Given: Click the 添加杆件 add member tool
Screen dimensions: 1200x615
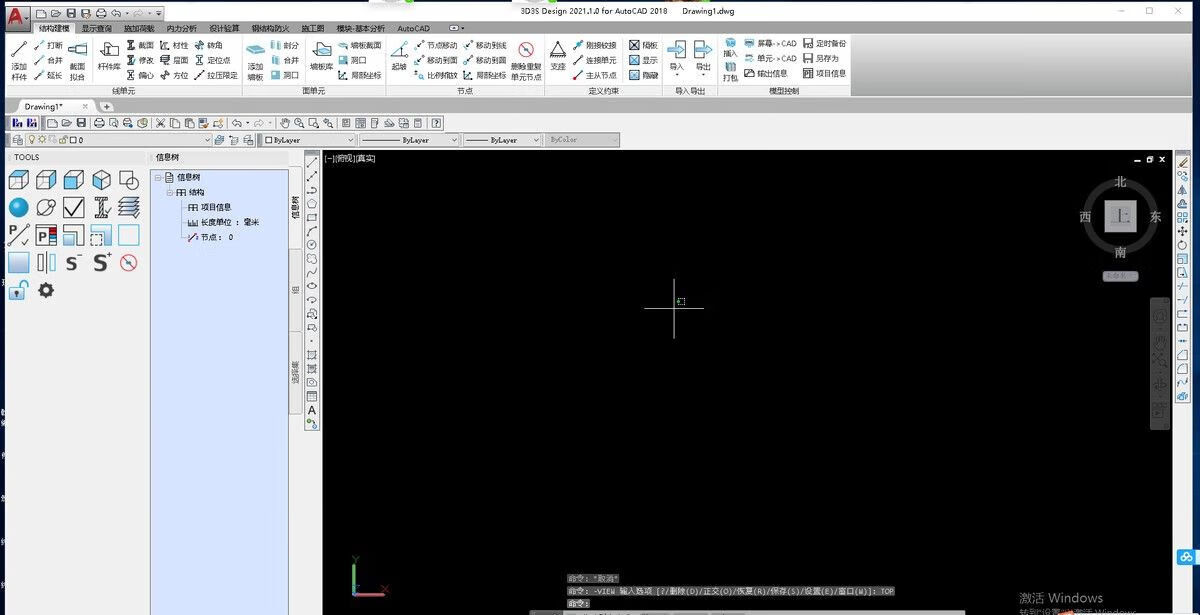Looking at the screenshot, I should coord(19,58).
